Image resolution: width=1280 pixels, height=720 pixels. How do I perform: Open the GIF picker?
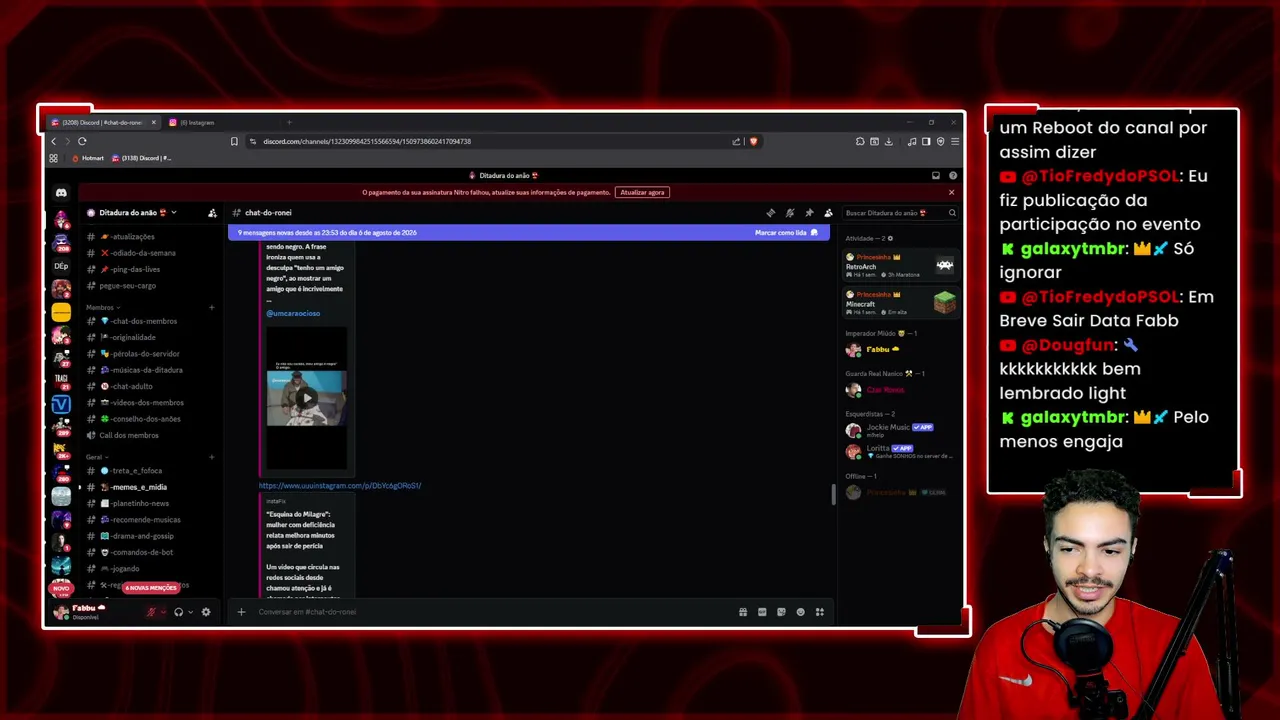(x=762, y=612)
